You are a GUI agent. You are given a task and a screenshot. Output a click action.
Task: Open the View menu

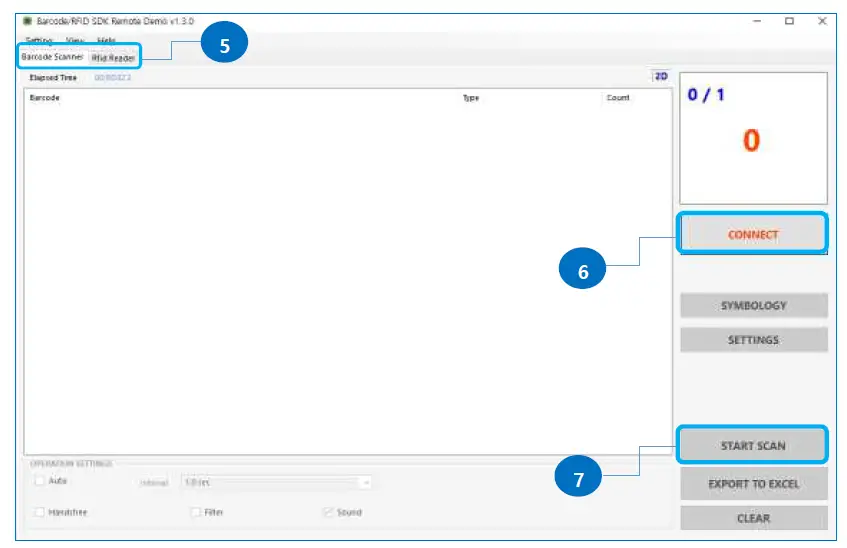point(75,40)
